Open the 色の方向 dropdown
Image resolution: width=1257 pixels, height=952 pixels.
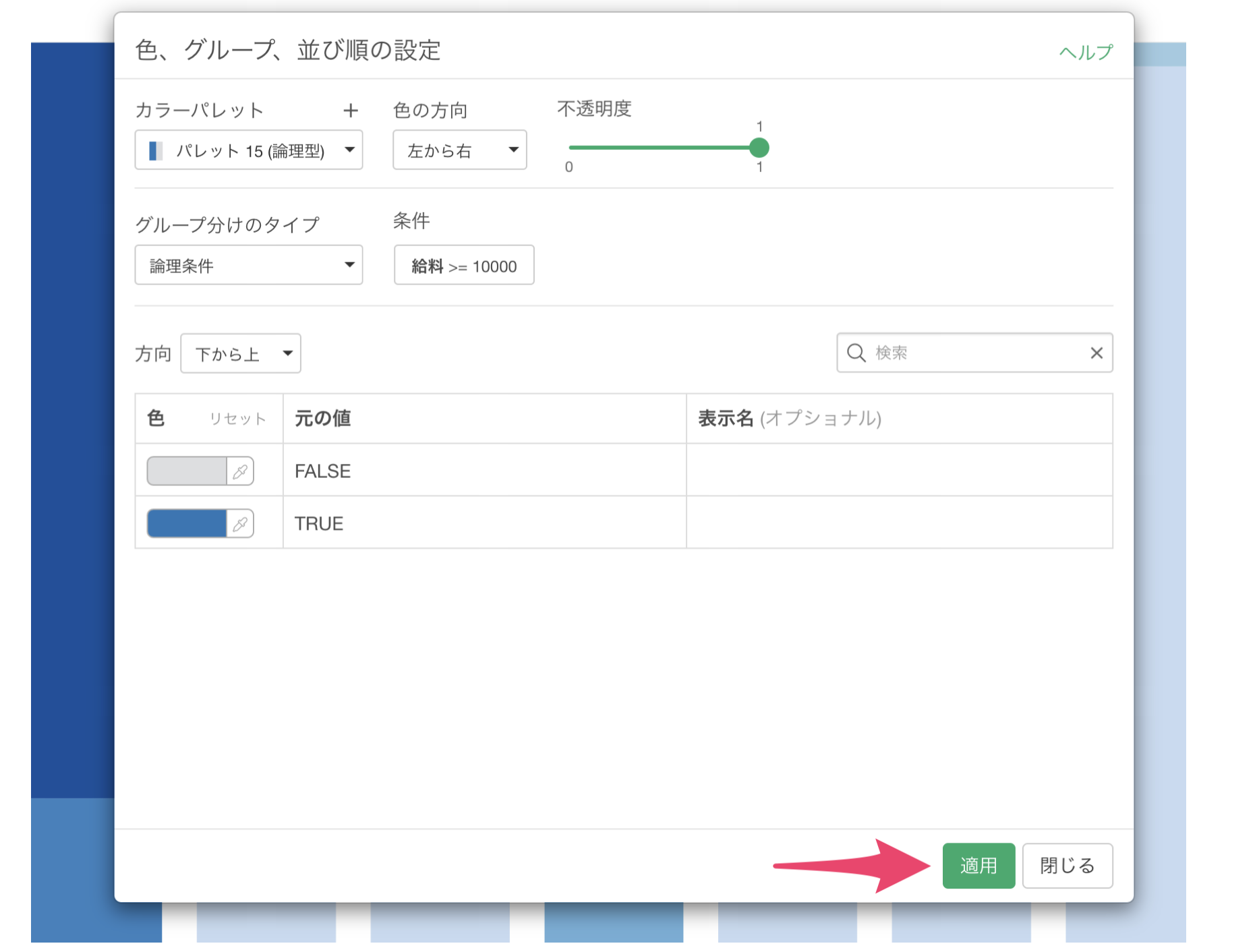(459, 150)
